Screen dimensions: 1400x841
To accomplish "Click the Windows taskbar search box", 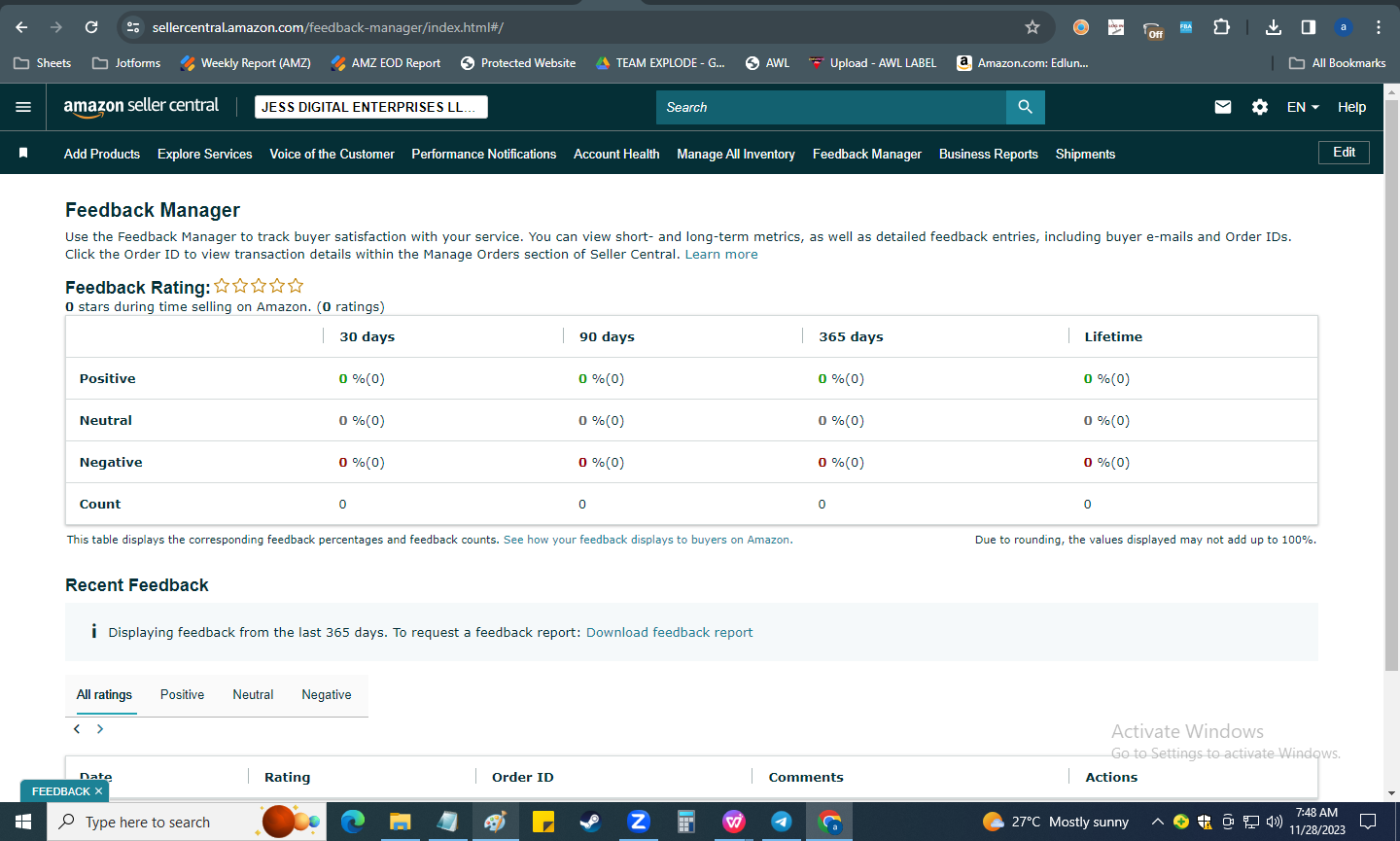I will [187, 822].
